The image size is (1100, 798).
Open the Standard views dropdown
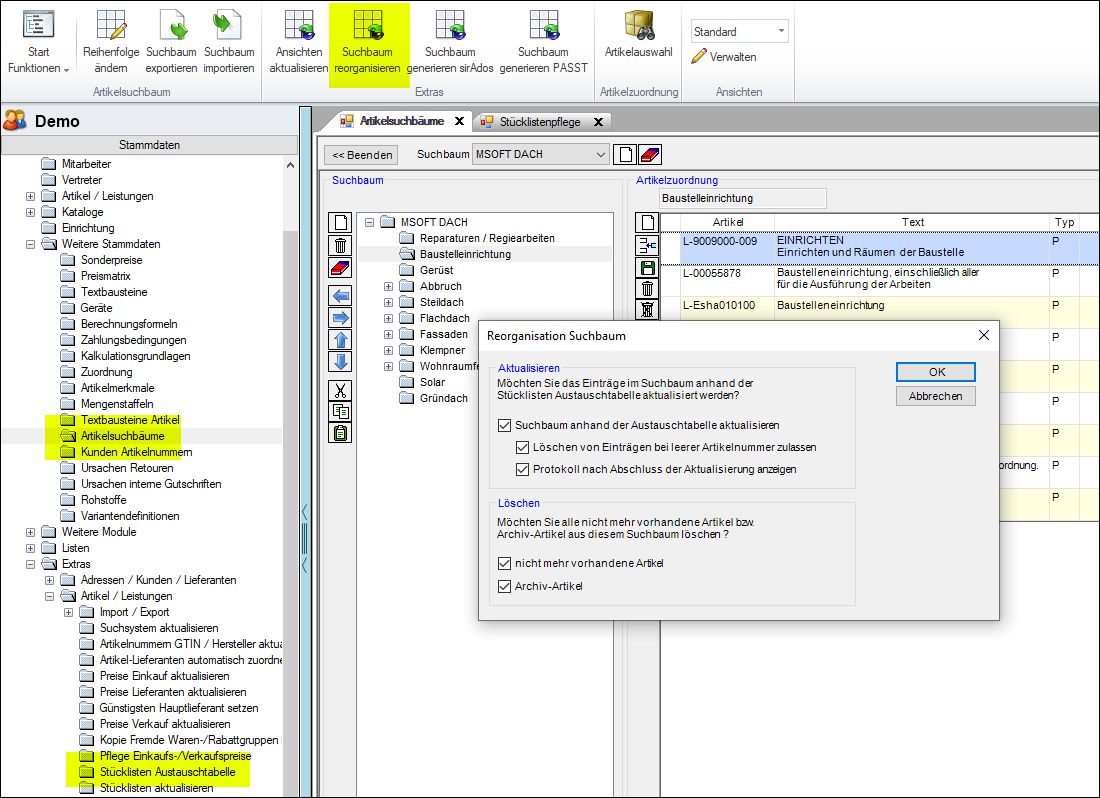(780, 32)
